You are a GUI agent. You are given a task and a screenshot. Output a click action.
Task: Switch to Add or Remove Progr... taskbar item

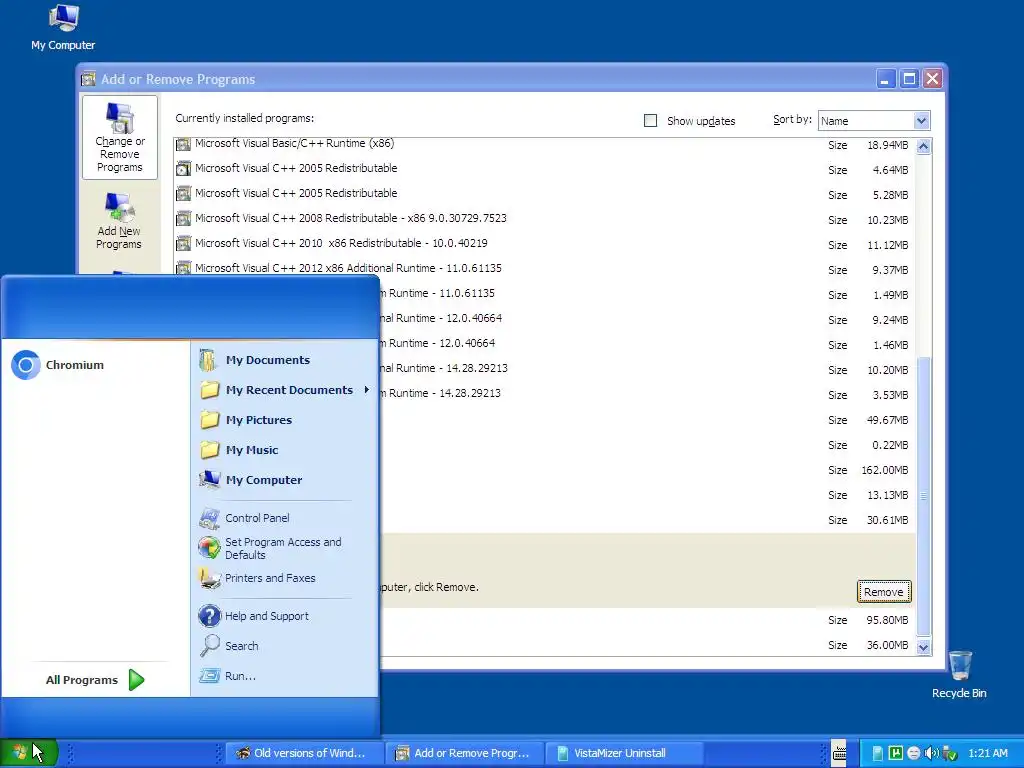(464, 753)
